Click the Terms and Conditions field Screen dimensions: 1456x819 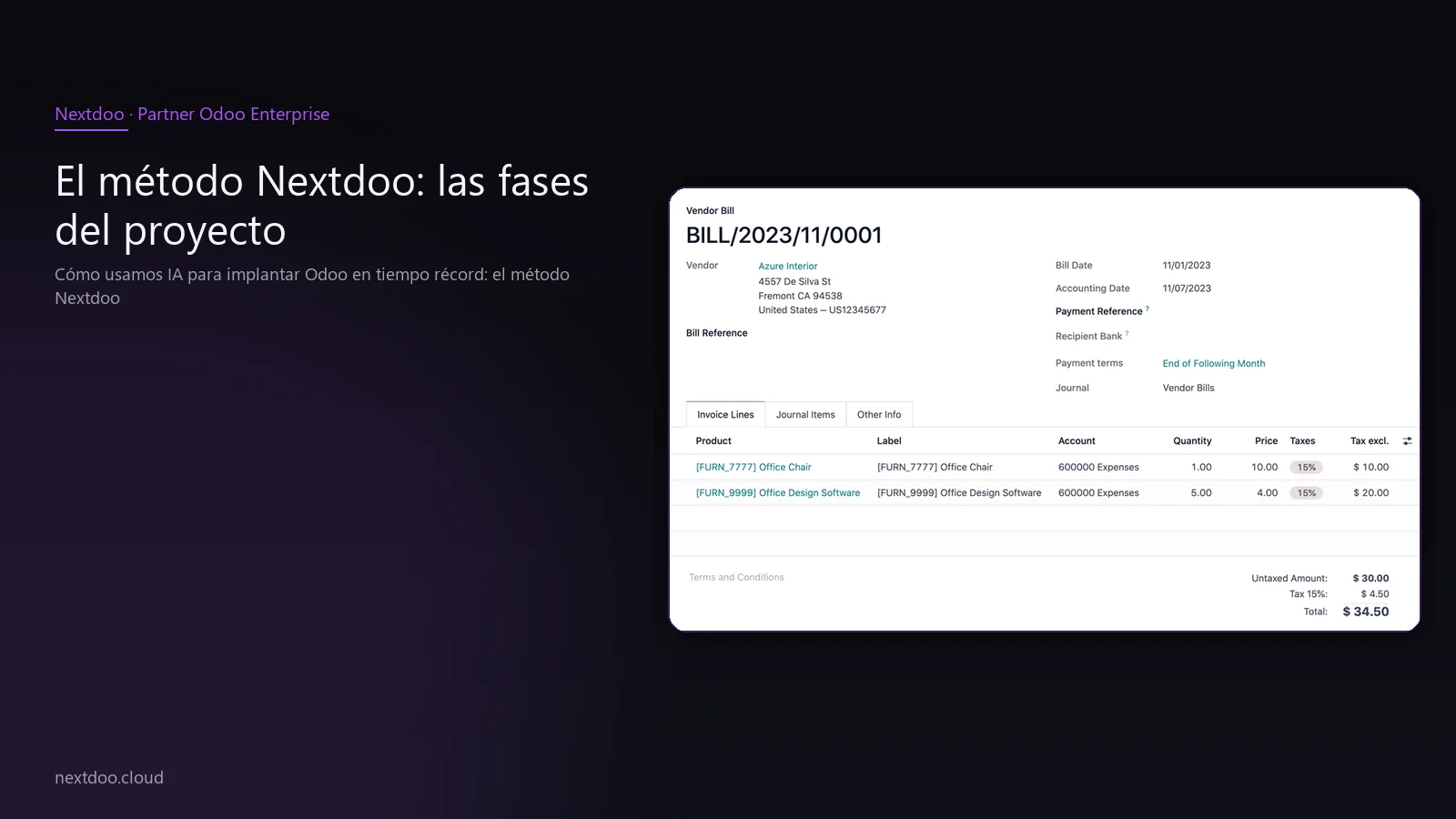[x=736, y=578]
